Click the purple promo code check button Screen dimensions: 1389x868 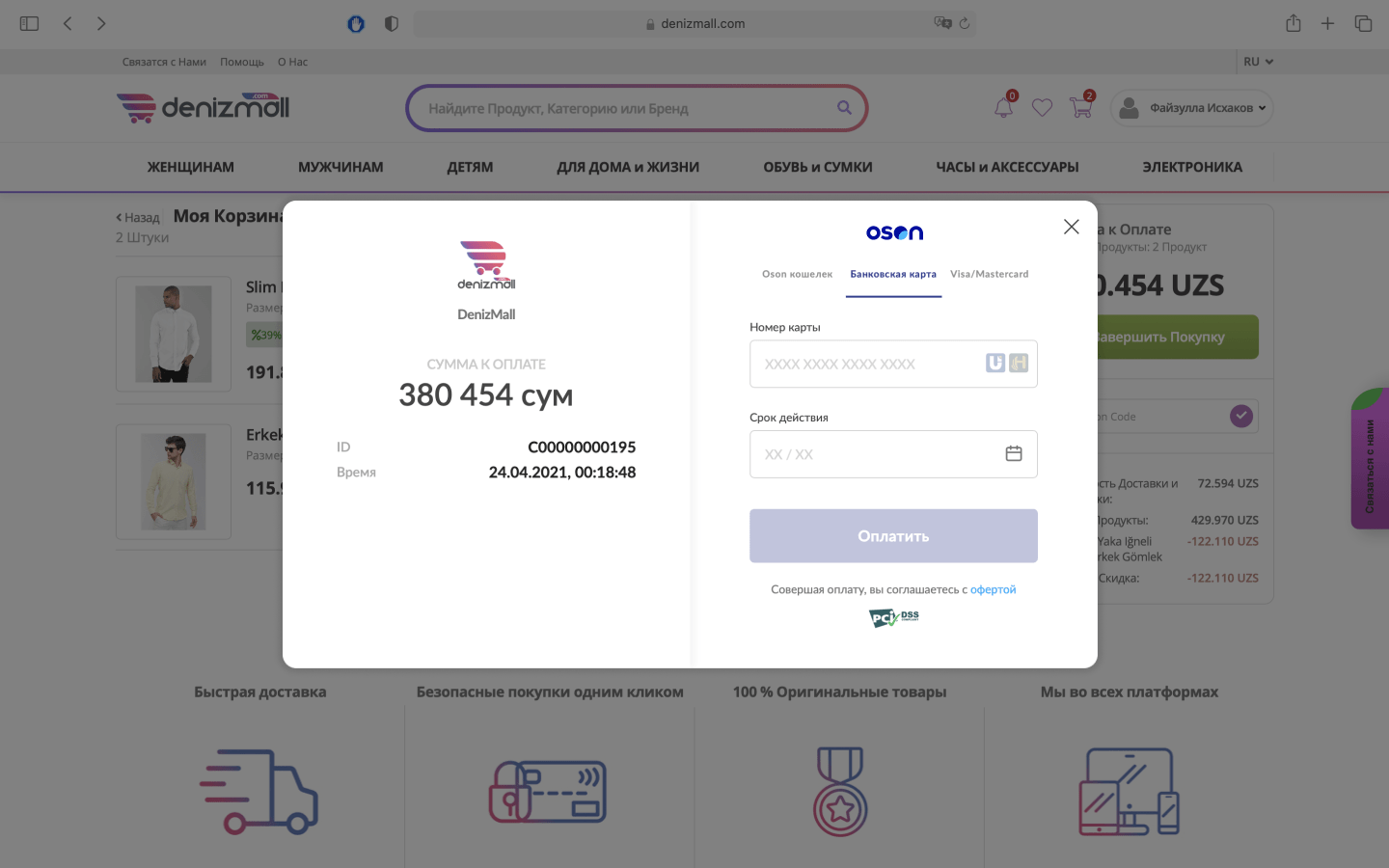pos(1241,416)
